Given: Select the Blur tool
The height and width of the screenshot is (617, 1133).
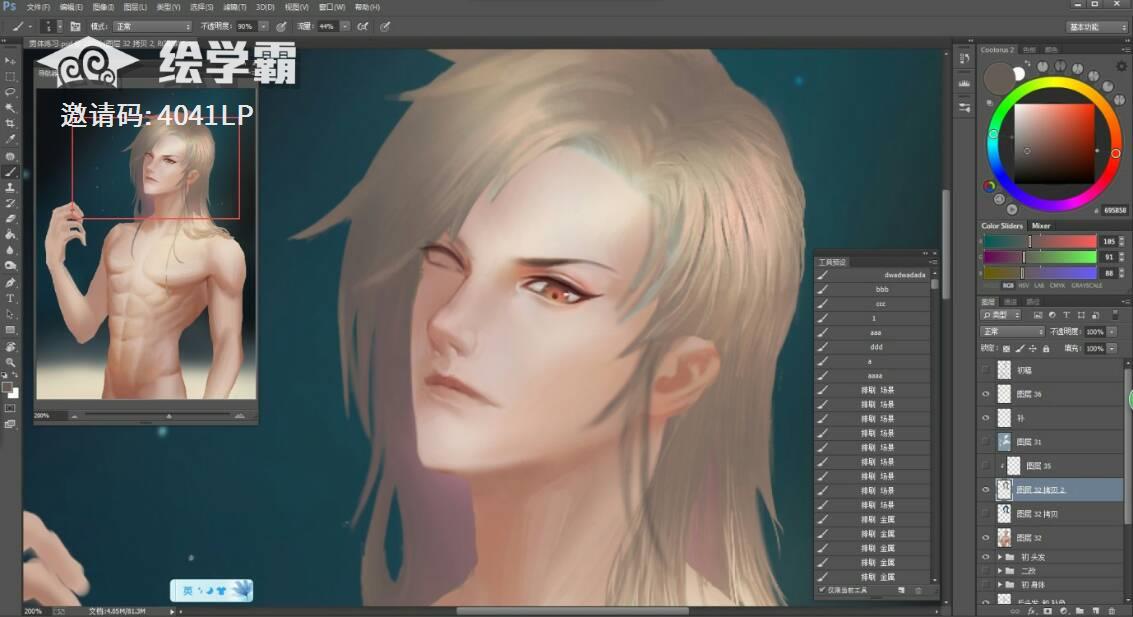Looking at the screenshot, I should point(10,251).
